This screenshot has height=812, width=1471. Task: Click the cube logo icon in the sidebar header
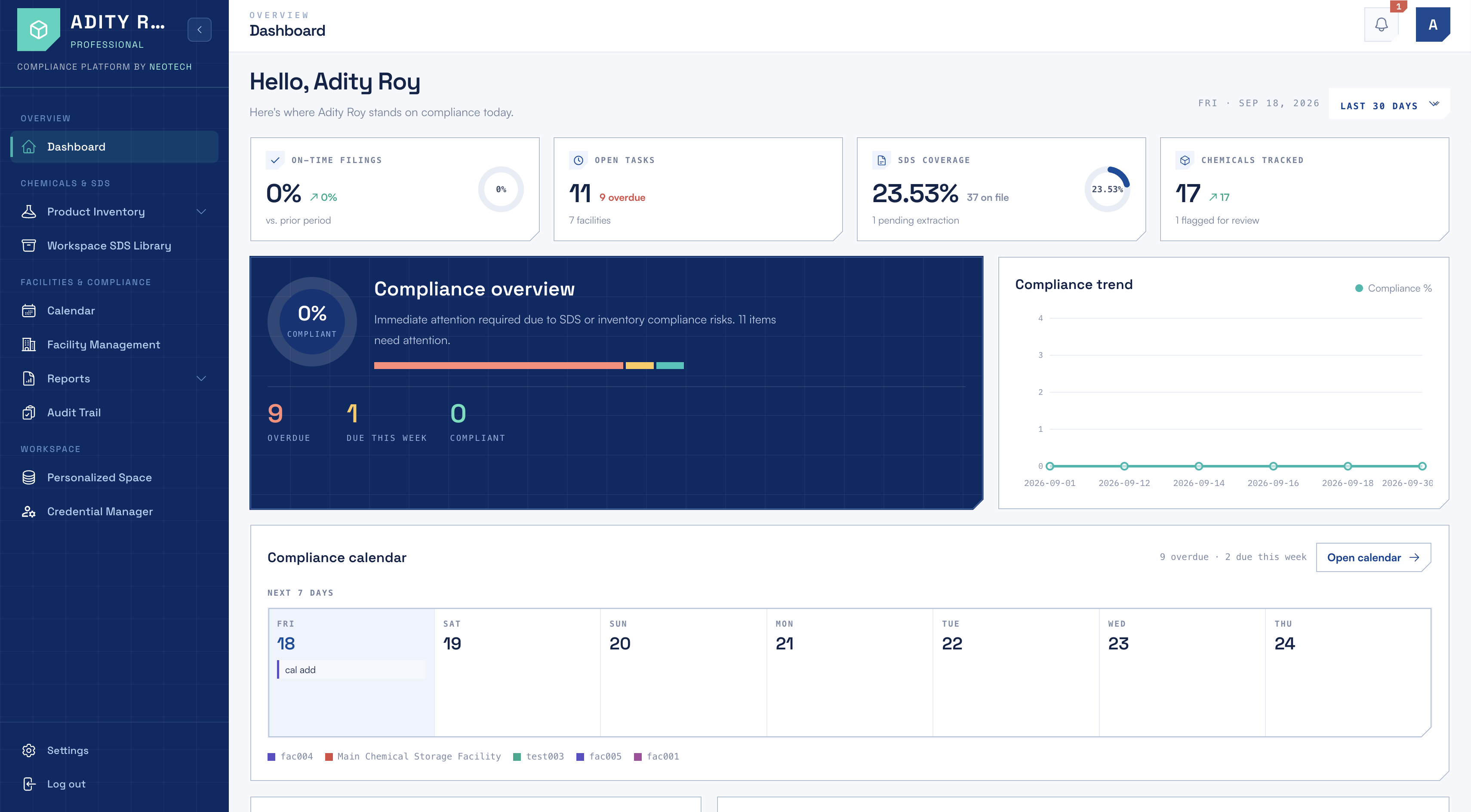pyautogui.click(x=38, y=29)
